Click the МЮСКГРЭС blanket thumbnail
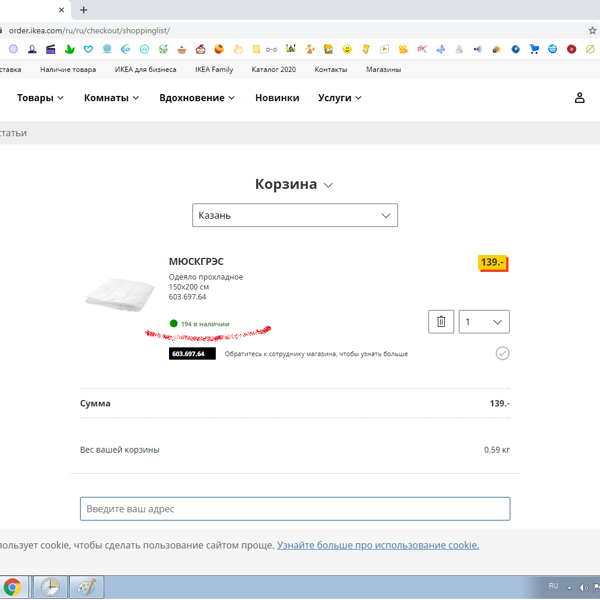Image resolution: width=600 pixels, height=600 pixels. coord(120,295)
